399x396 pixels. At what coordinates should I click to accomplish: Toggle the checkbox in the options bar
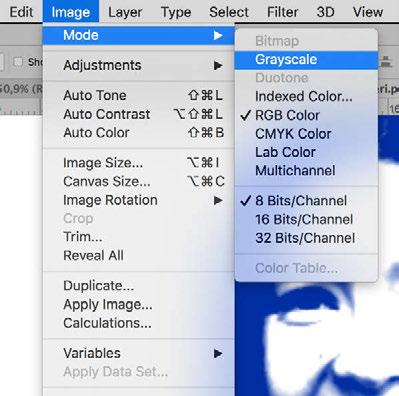click(x=18, y=62)
